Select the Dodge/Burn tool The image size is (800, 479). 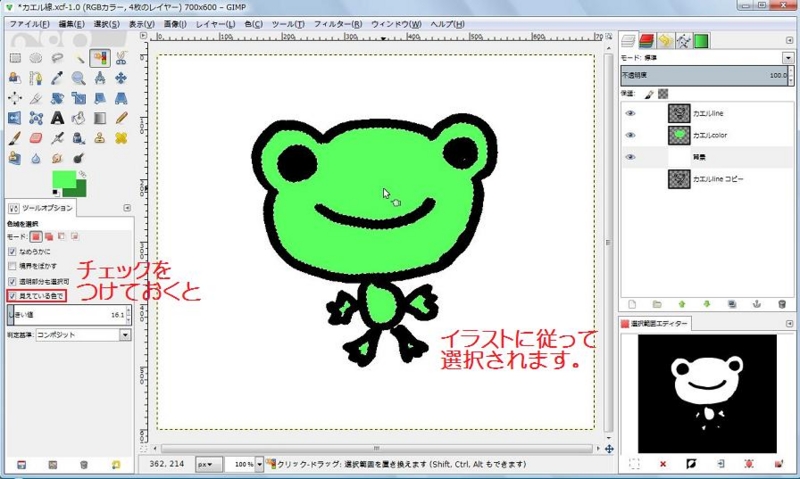click(79, 158)
